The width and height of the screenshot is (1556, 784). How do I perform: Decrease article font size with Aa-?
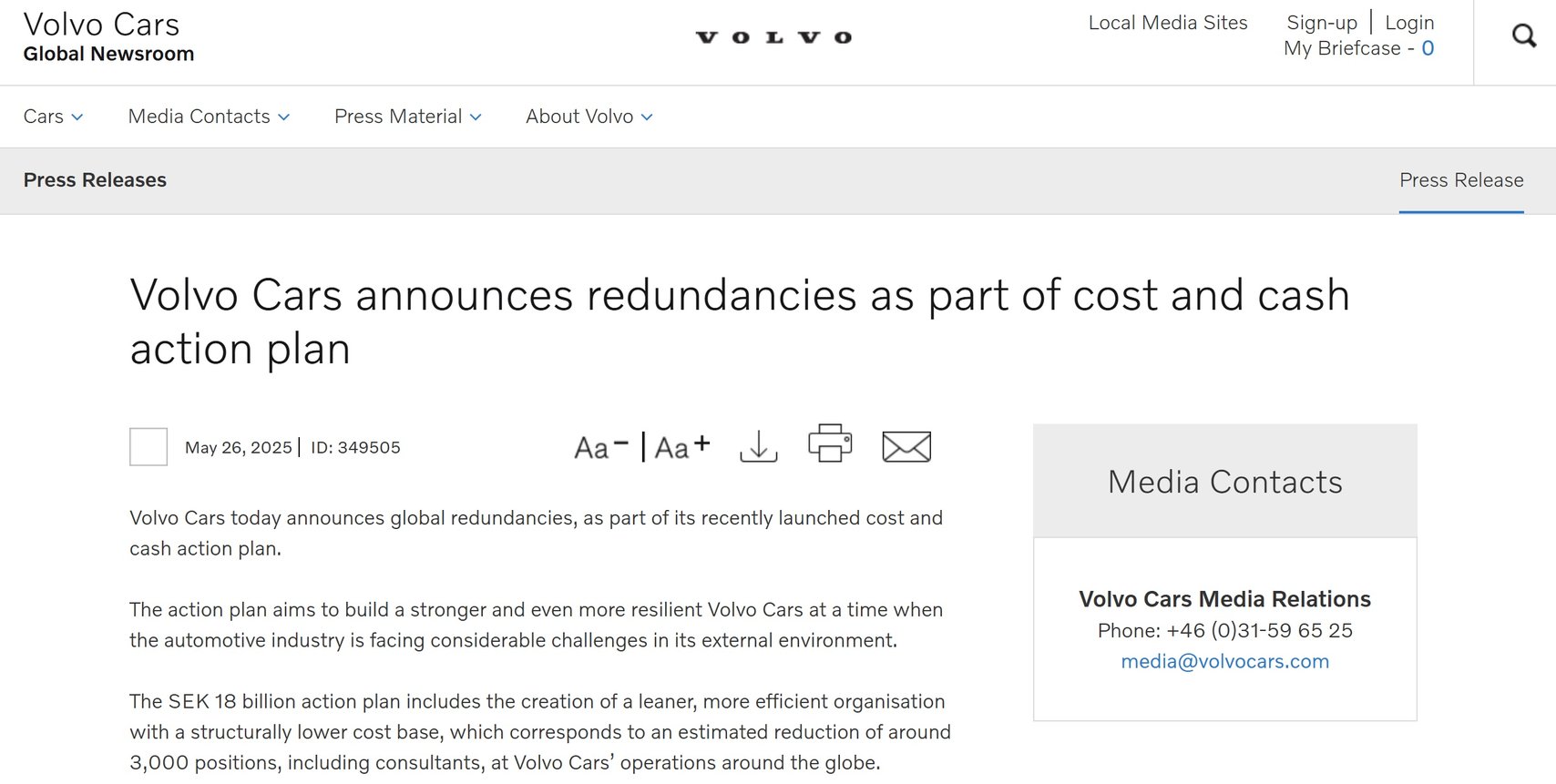click(x=600, y=447)
